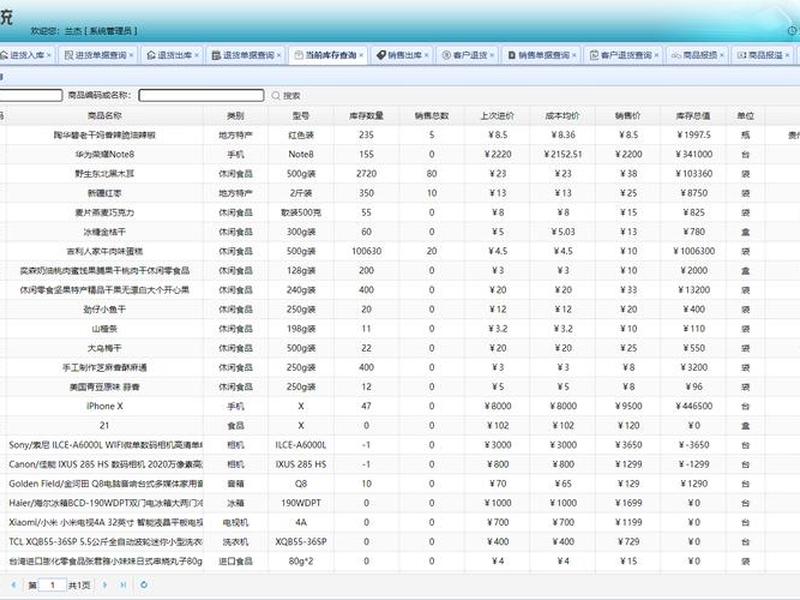This screenshot has height=600, width=800.
Task: Select the Sony ILCE-A6000L camera row
Action: pyautogui.click(x=400, y=445)
